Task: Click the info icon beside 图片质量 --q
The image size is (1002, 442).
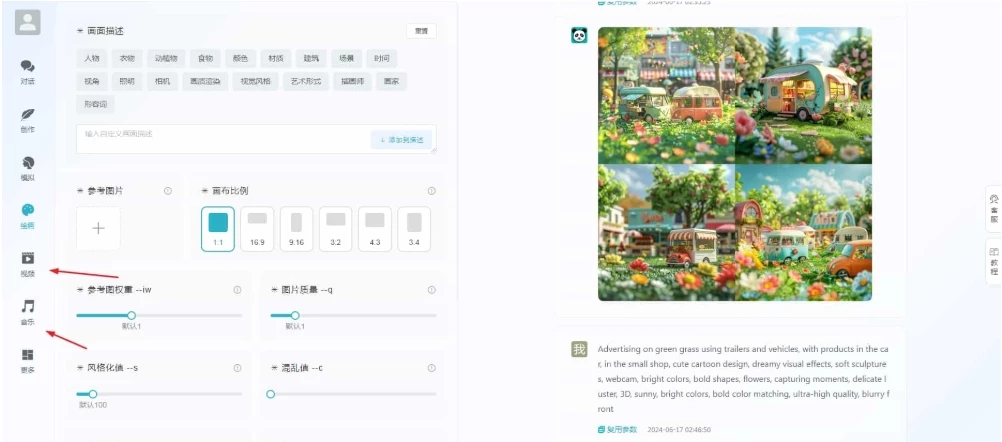Action: 432,290
